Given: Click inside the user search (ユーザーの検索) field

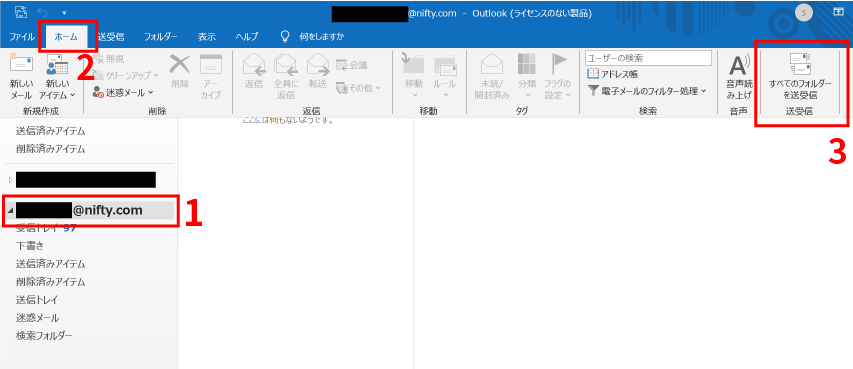Looking at the screenshot, I should [x=648, y=58].
